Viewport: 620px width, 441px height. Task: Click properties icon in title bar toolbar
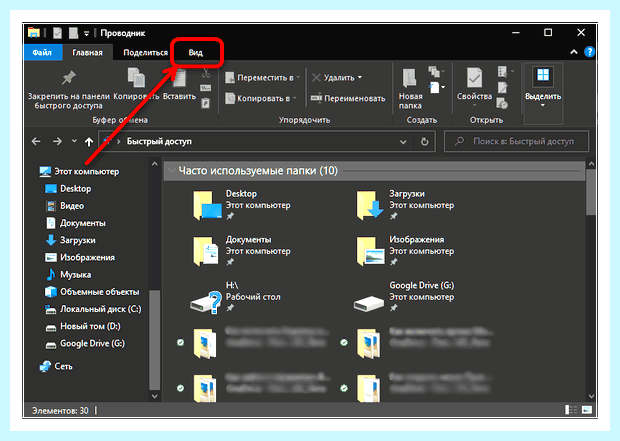point(58,33)
